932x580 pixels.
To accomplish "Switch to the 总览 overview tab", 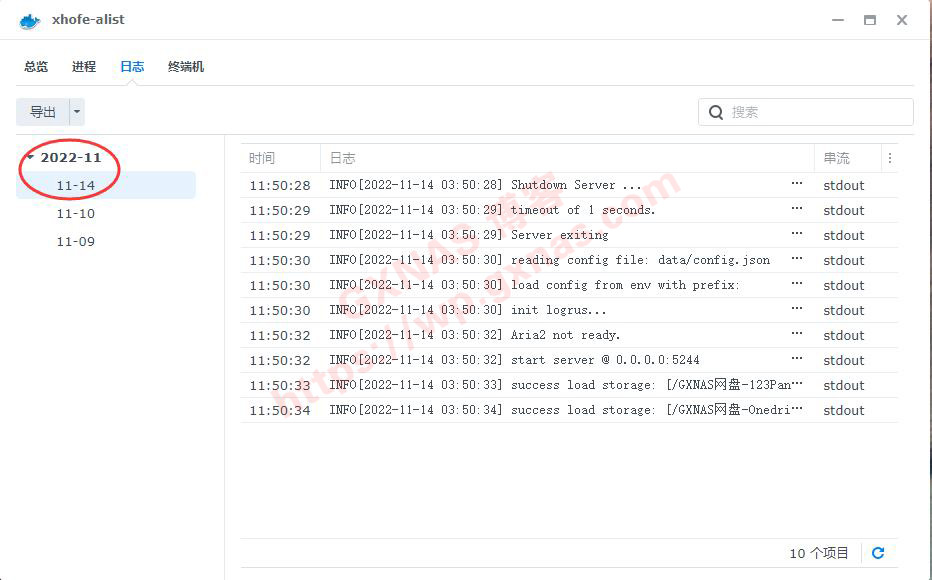I will 36,66.
